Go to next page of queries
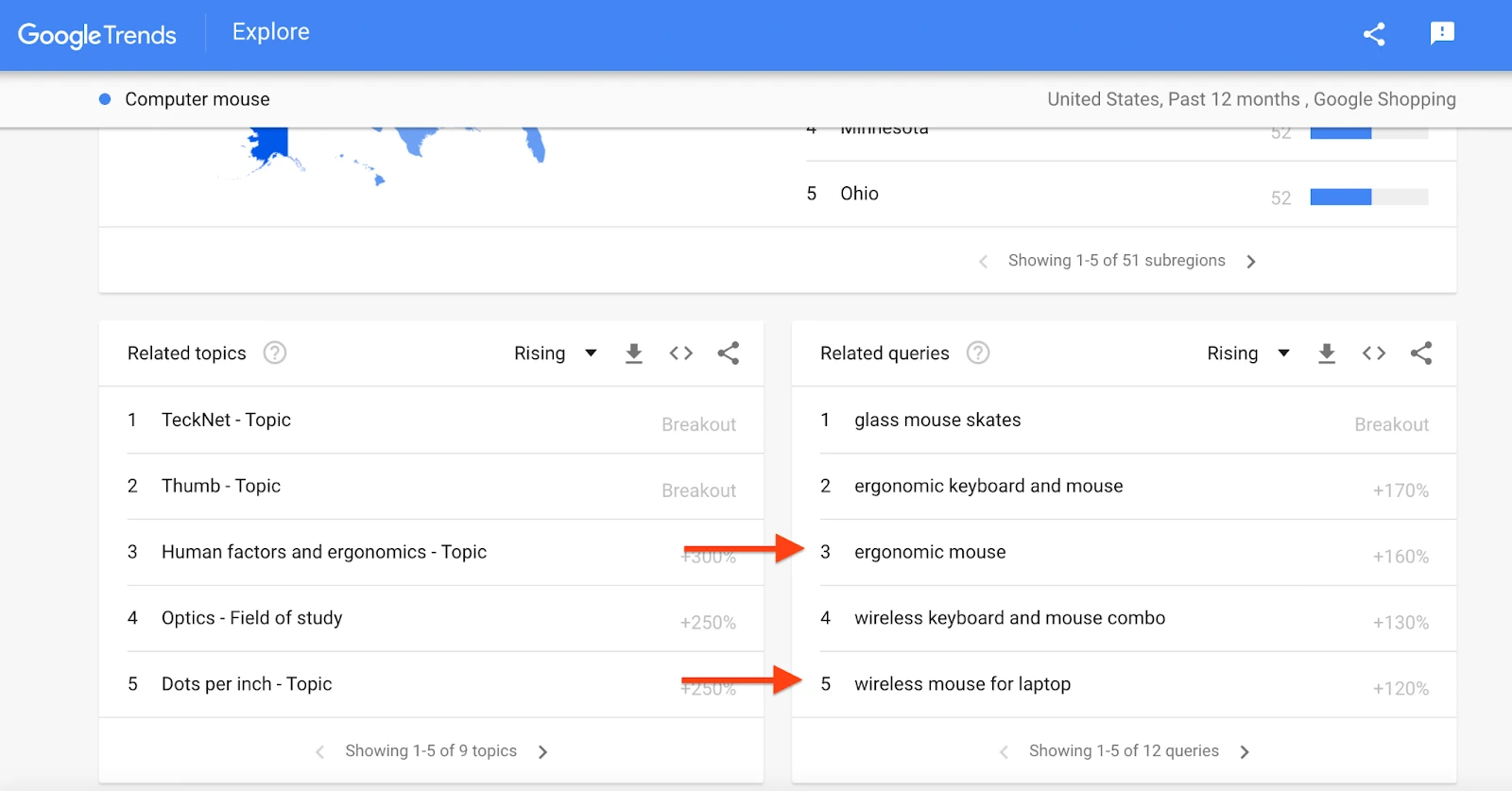Screen dimensions: 1512x791 pos(1245,752)
